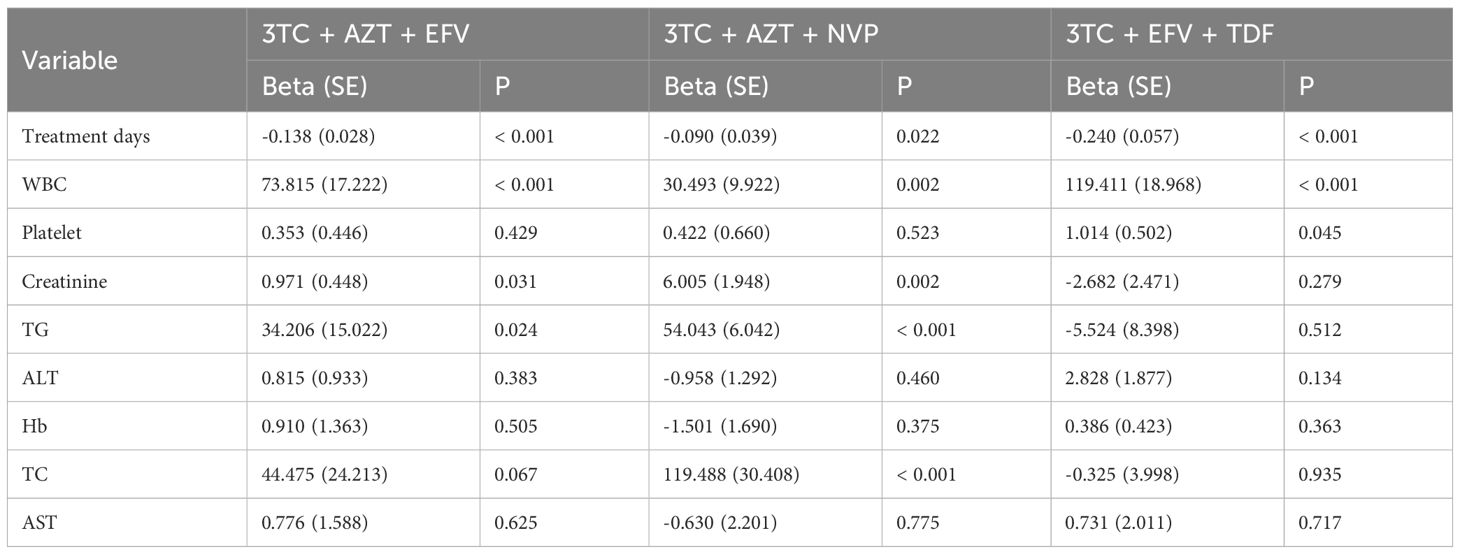Viewport: 1460px width, 554px height.
Task: Select cell value 73.815 (17.222)
Action: 322,185
